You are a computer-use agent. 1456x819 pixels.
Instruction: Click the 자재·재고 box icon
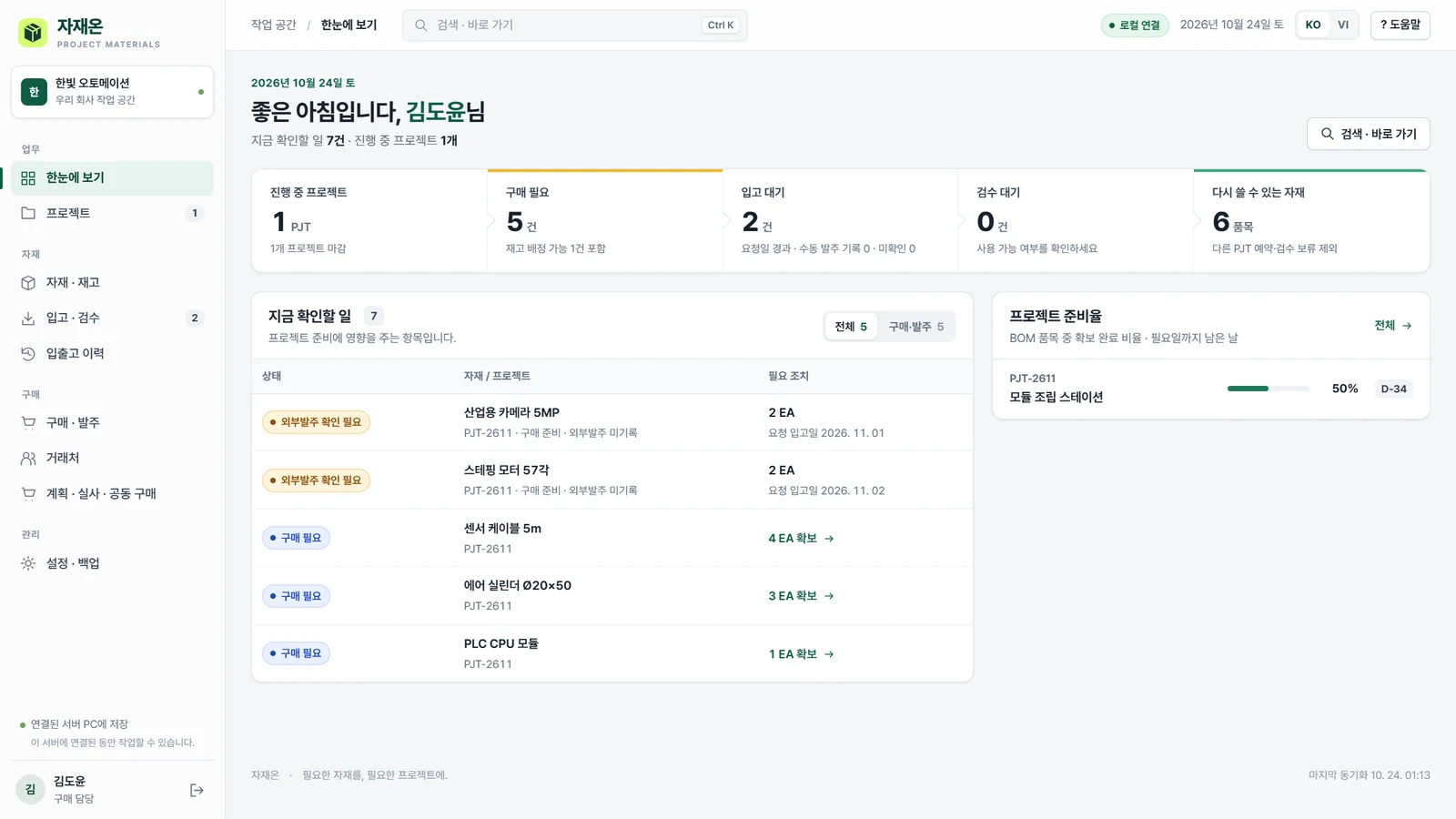click(x=28, y=283)
